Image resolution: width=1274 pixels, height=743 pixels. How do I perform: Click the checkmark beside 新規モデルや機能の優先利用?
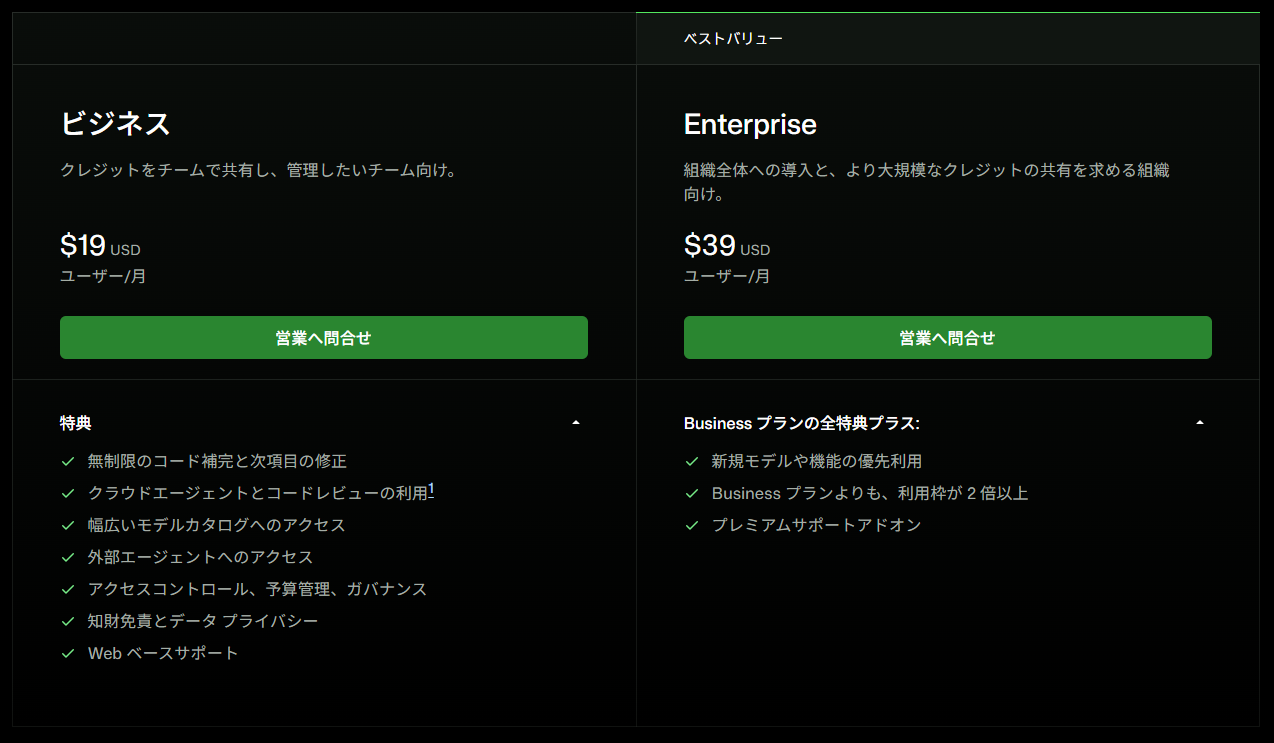(x=692, y=461)
